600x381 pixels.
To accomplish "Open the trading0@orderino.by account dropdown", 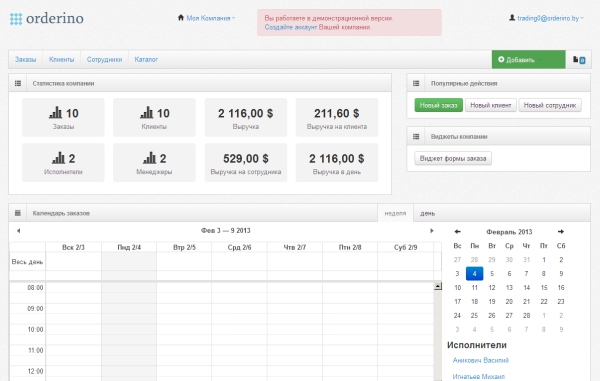I will [550, 18].
